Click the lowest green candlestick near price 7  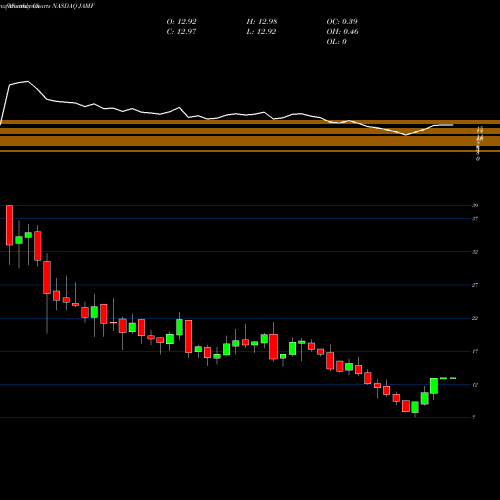[415, 407]
